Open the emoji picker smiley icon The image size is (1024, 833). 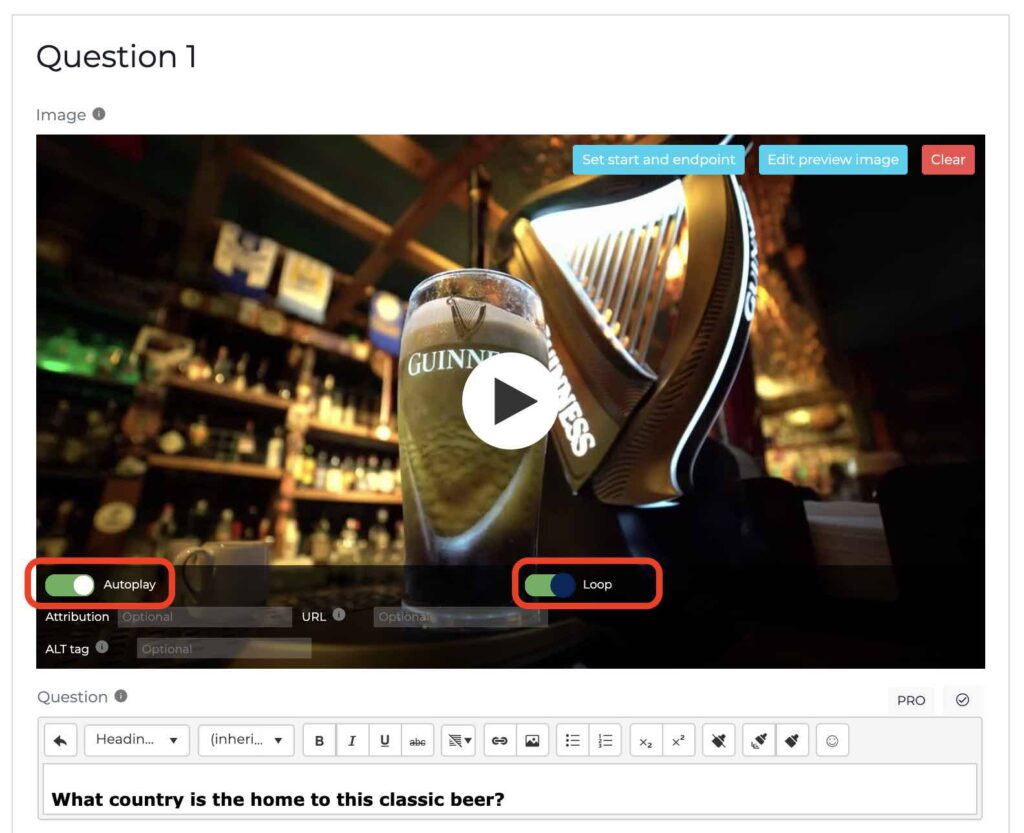[832, 740]
